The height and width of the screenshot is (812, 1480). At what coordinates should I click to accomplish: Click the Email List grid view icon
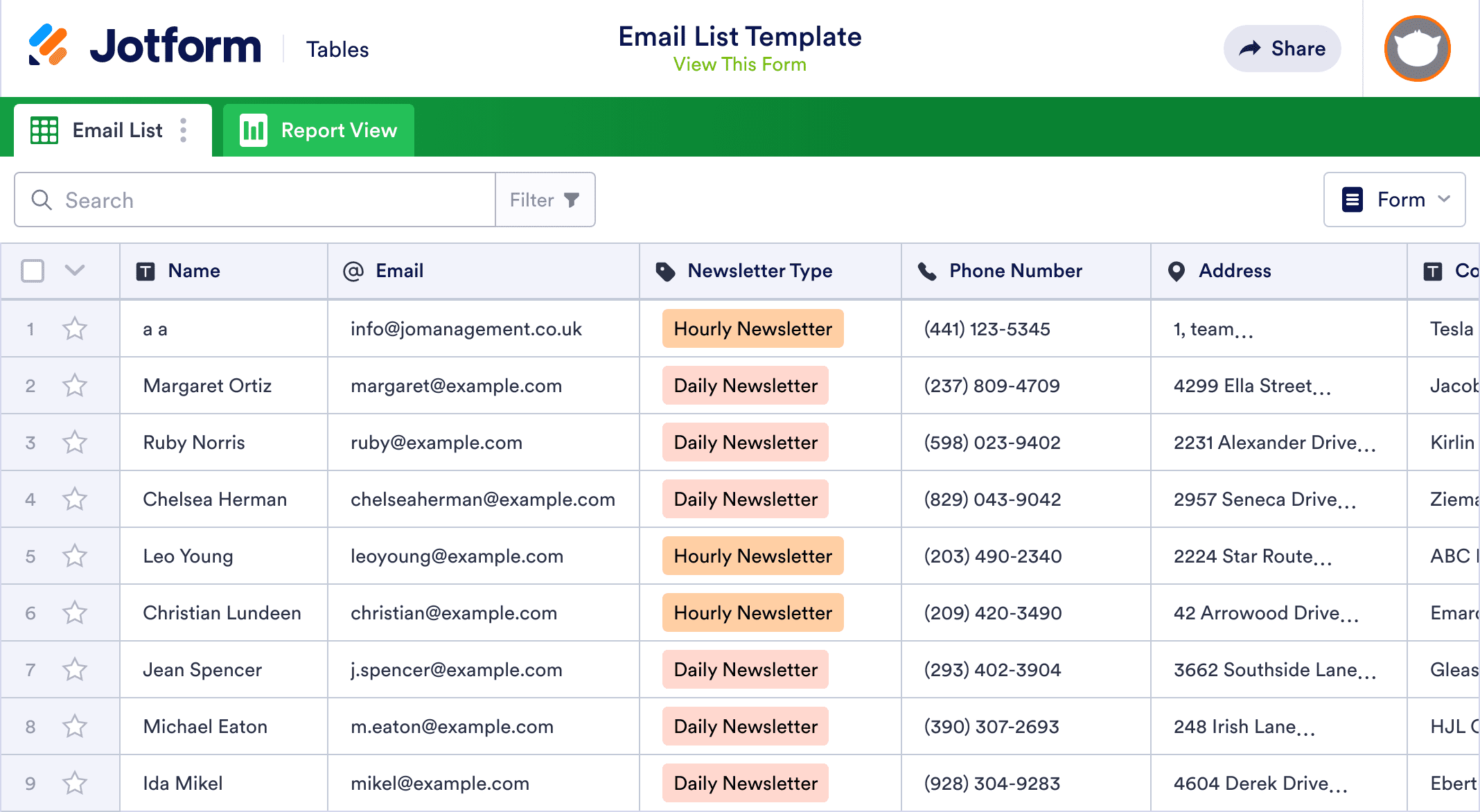click(44, 130)
